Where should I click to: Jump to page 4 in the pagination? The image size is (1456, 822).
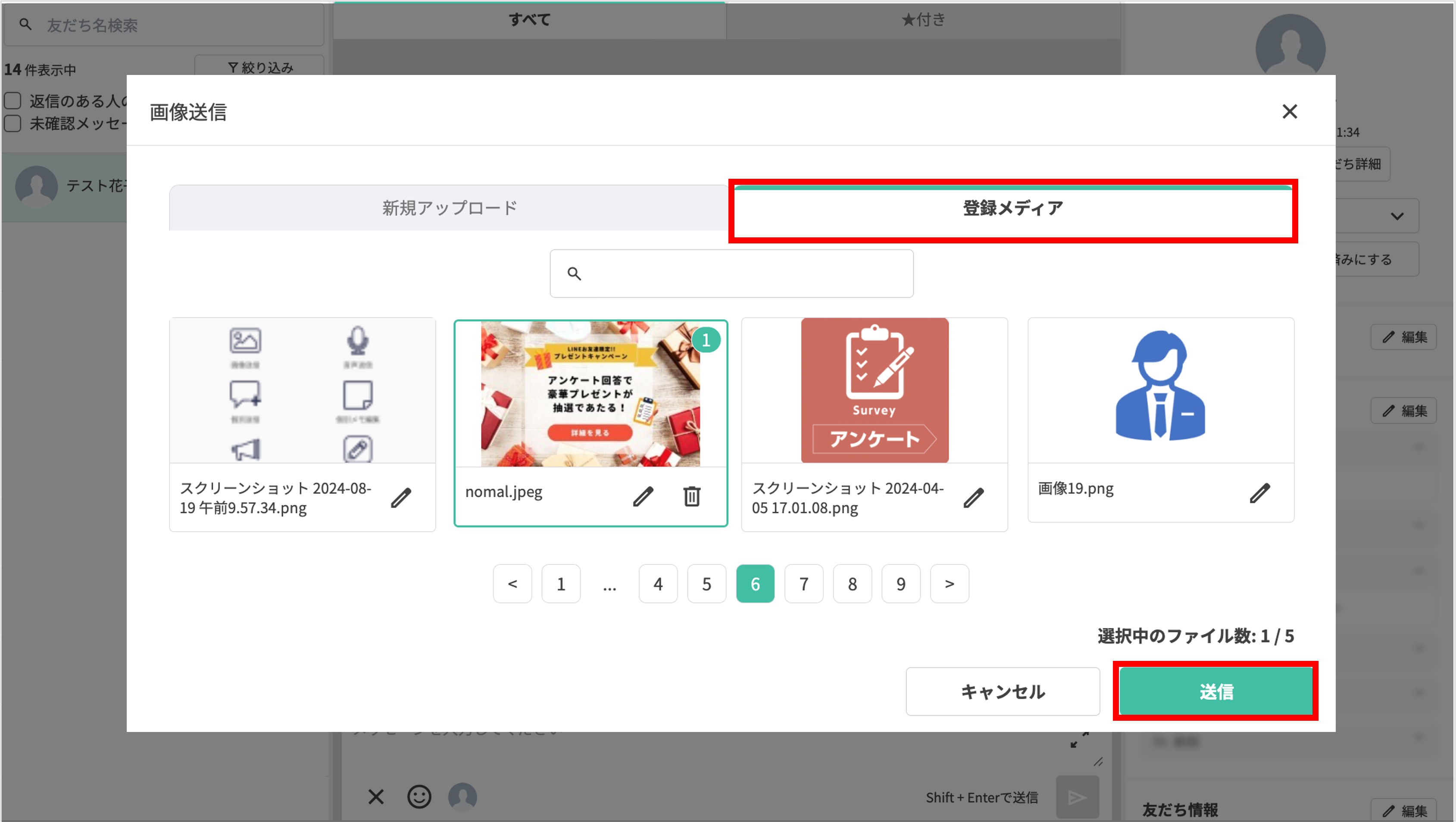click(x=658, y=584)
